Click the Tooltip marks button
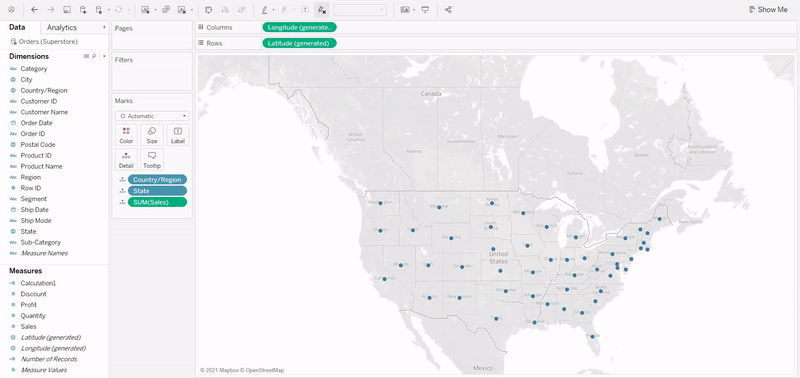 point(152,160)
